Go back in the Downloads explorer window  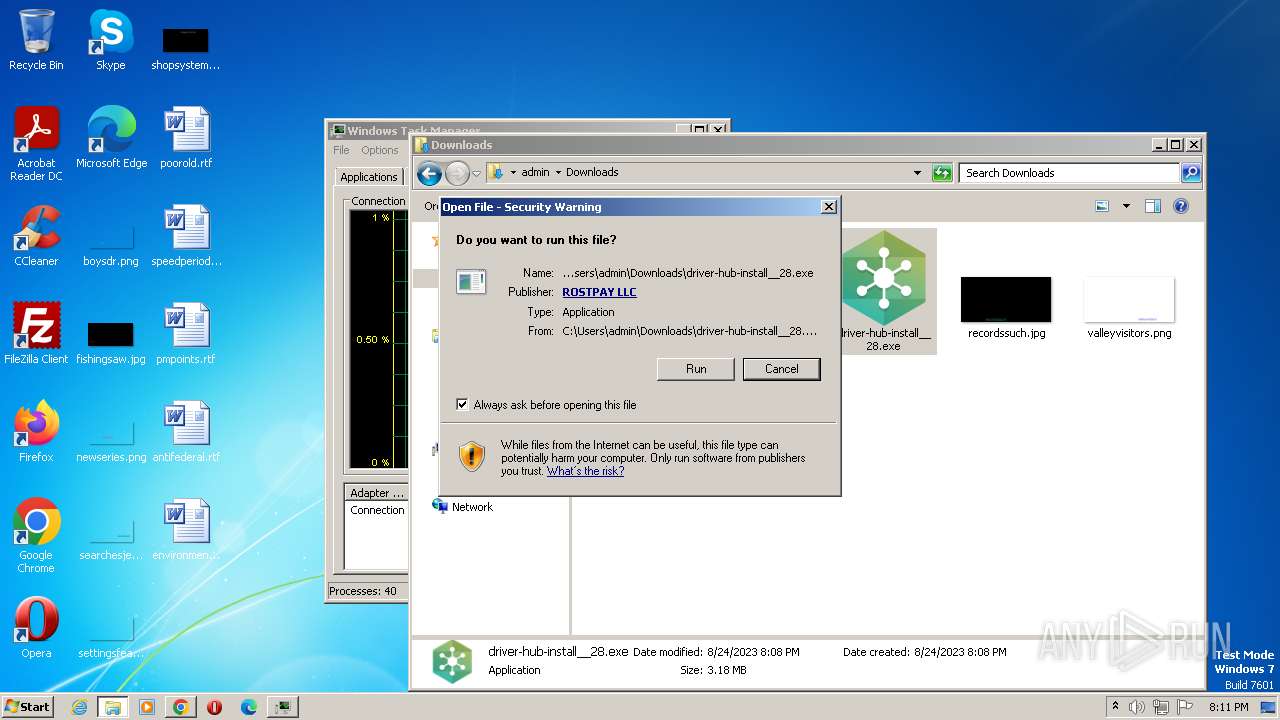(430, 173)
